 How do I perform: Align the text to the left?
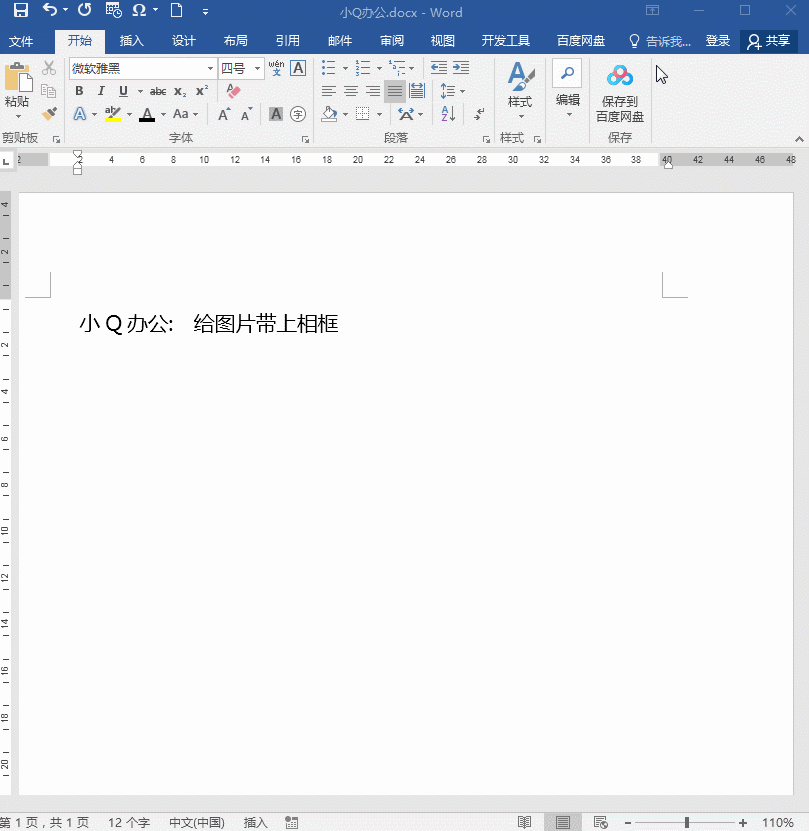click(329, 91)
